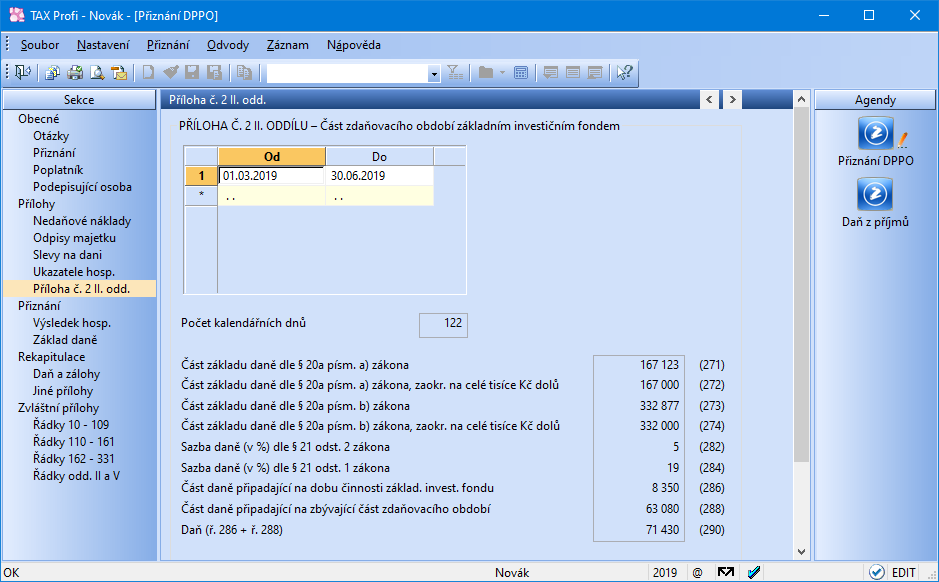The image size is (939, 582).
Task: Open the Přiznání menu in menu bar
Action: click(x=168, y=45)
